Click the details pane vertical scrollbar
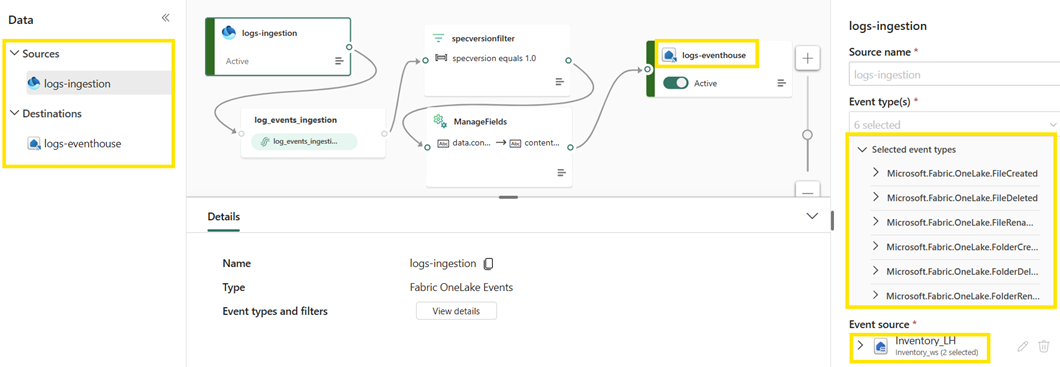This screenshot has width=1060, height=367. (832, 220)
